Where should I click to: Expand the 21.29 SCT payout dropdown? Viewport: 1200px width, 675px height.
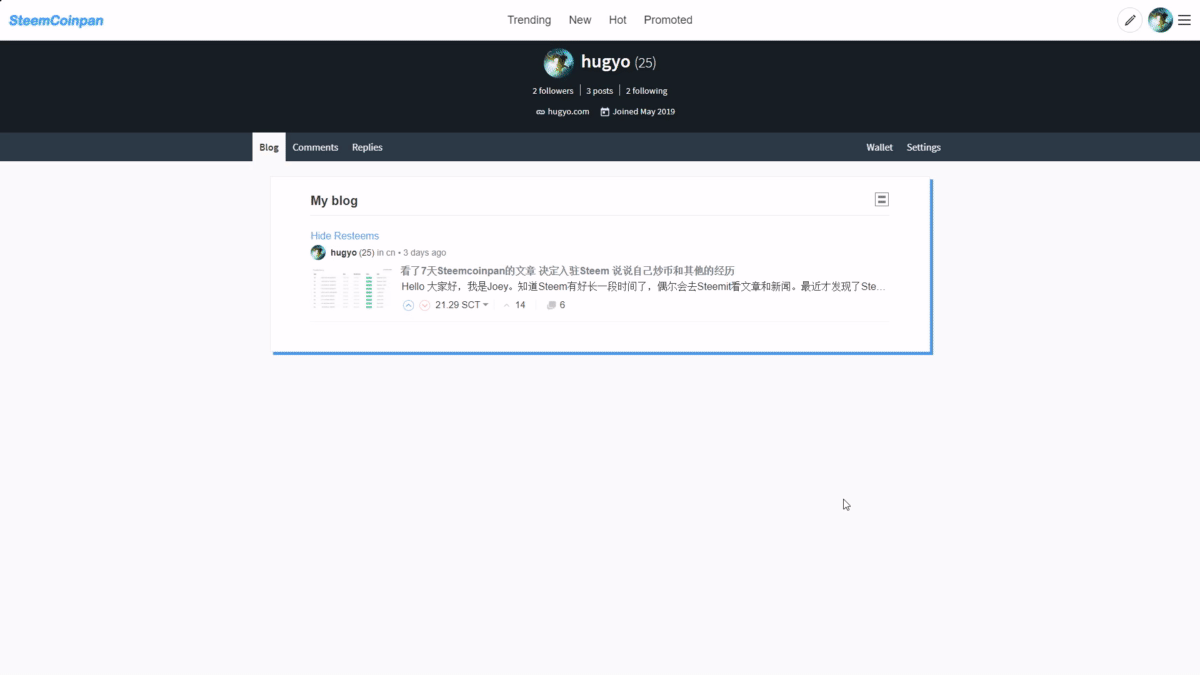462,305
